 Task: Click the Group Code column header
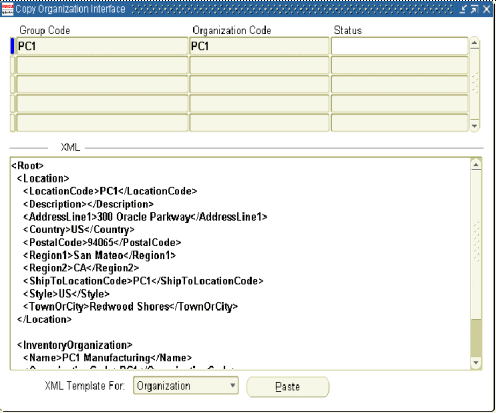coord(45,30)
